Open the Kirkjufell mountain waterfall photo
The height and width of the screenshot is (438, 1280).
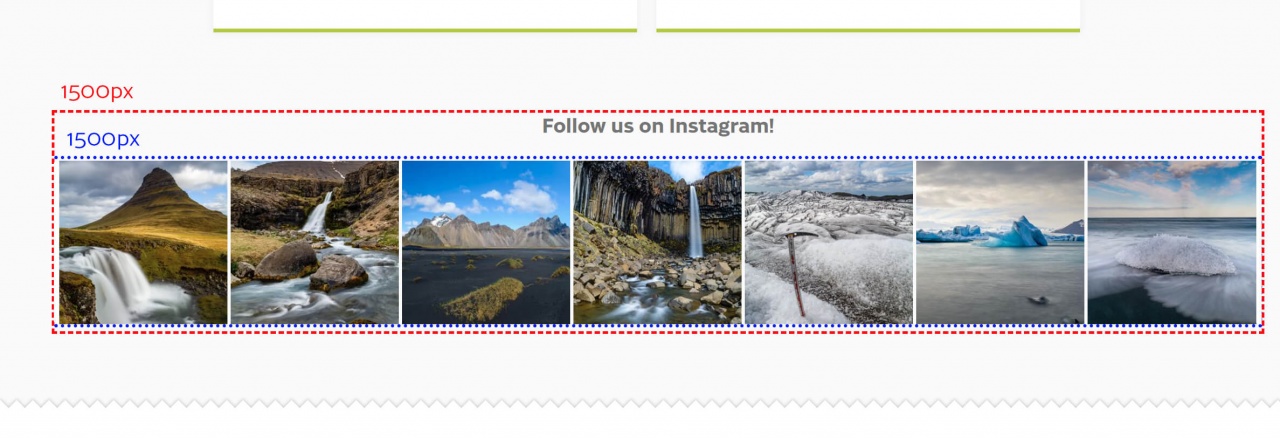click(x=143, y=242)
